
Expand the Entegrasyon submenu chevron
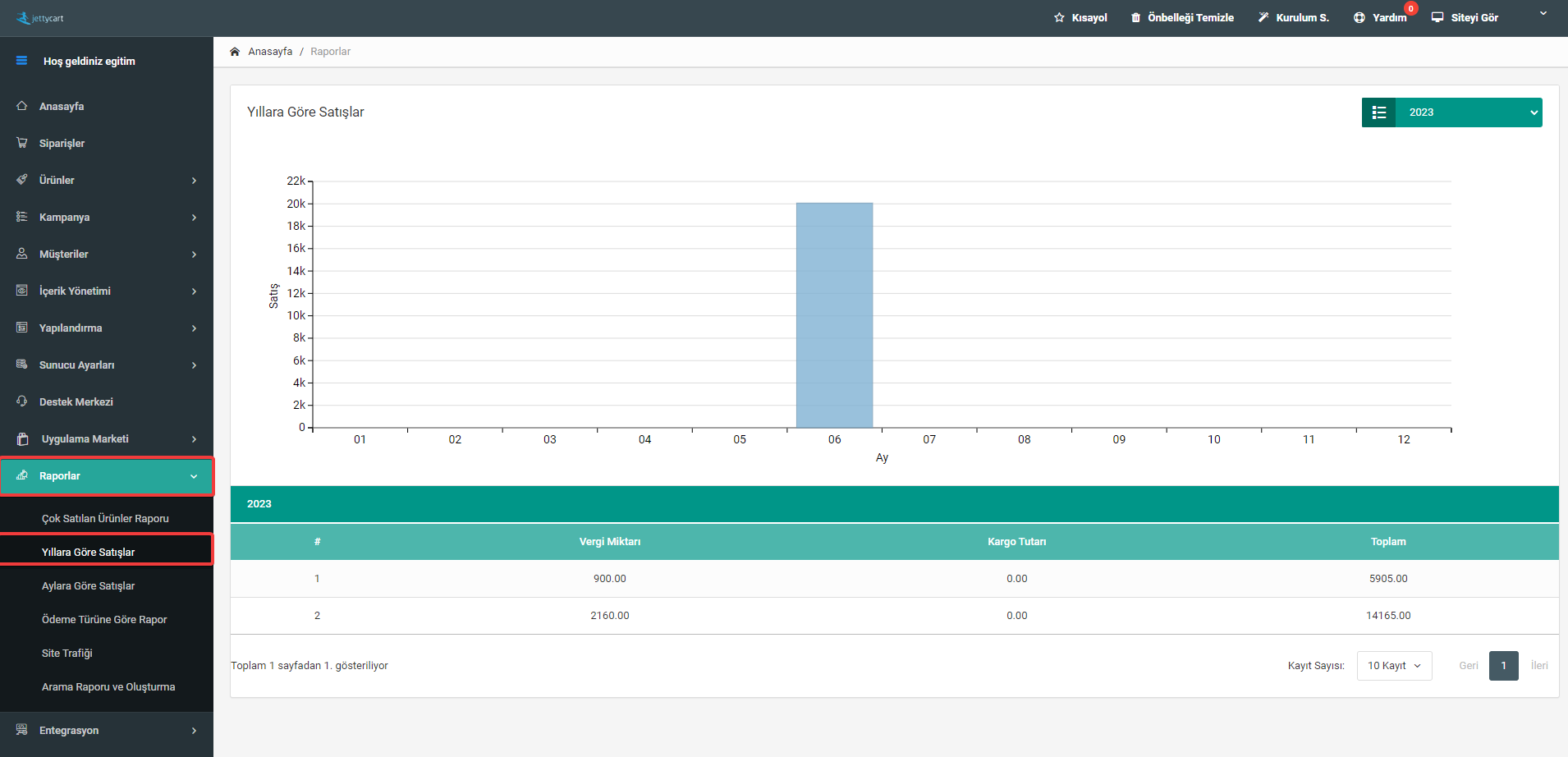tap(195, 731)
